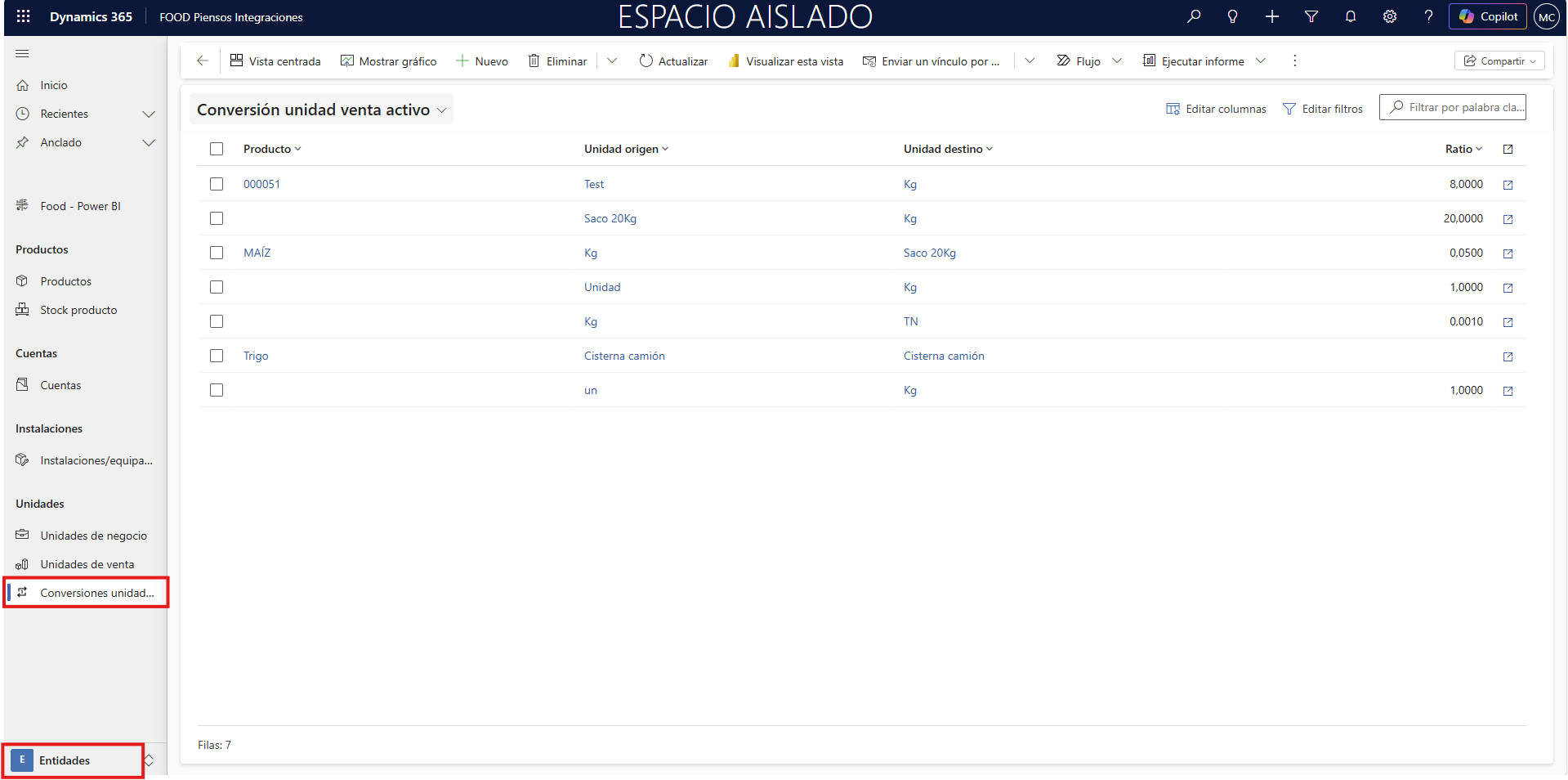Viewport: 1568px width, 780px height.
Task: Open the settings gear icon
Action: 1390,16
